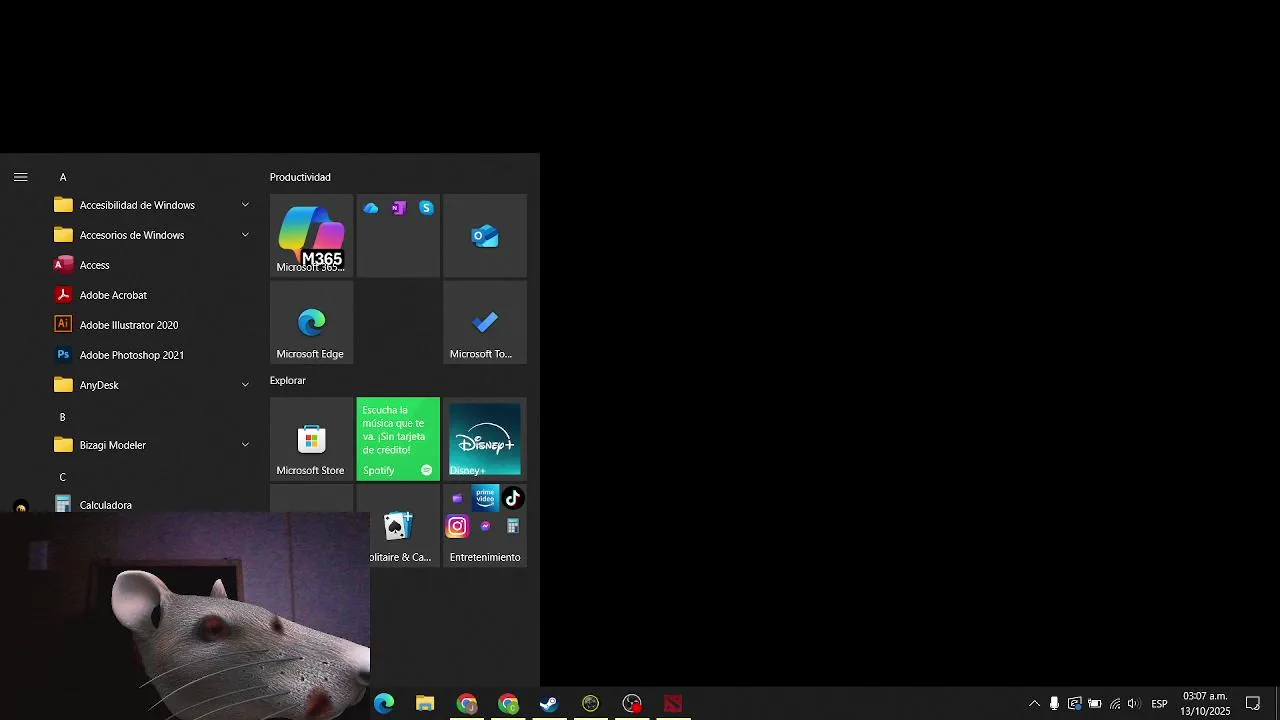This screenshot has height=720, width=1280.
Task: Open File Explorer from the taskbar
Action: coord(425,704)
